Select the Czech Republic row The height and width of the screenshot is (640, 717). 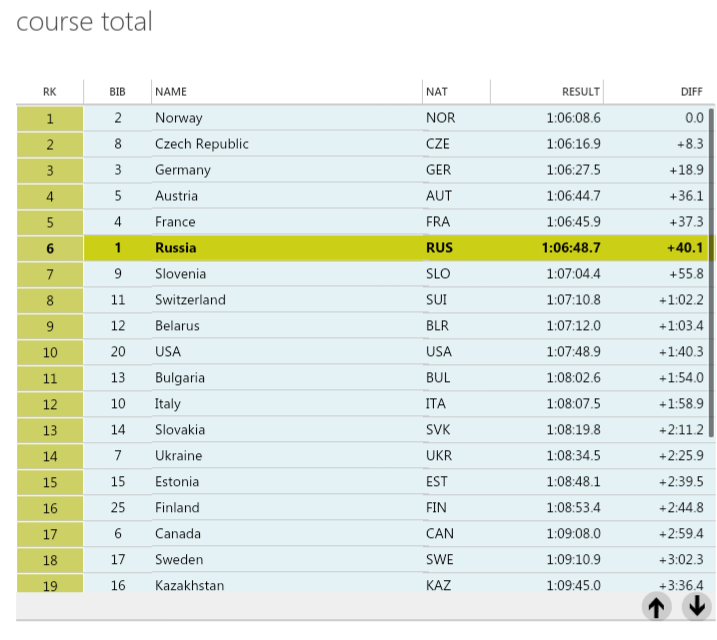(x=364, y=144)
